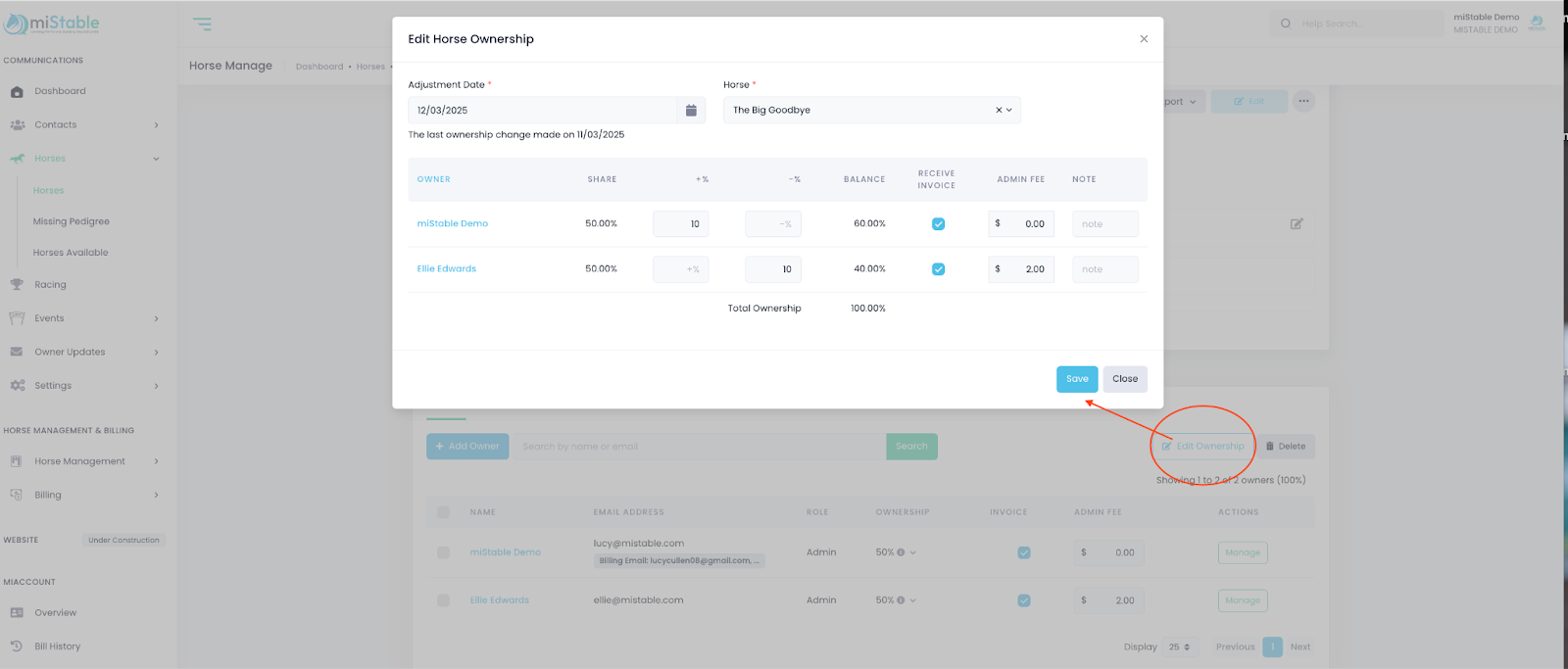Open Missing Pedigree in the sidebar
The image size is (1568, 669).
tap(72, 221)
